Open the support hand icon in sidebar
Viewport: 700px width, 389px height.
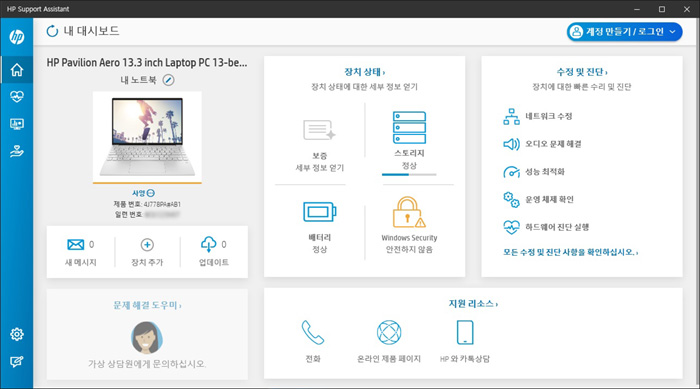pos(17,152)
